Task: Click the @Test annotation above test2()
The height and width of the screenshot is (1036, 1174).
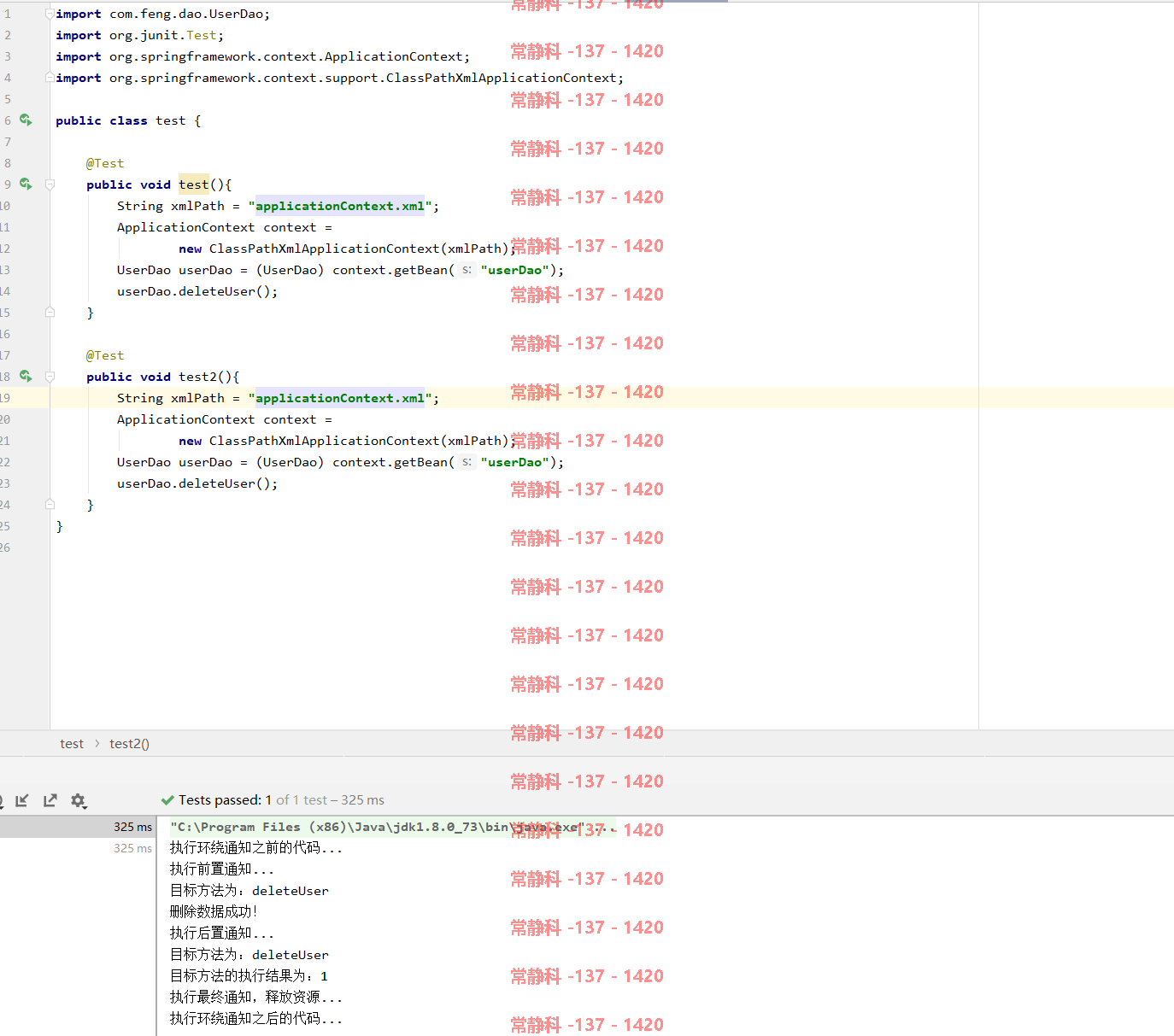Action: tap(105, 355)
